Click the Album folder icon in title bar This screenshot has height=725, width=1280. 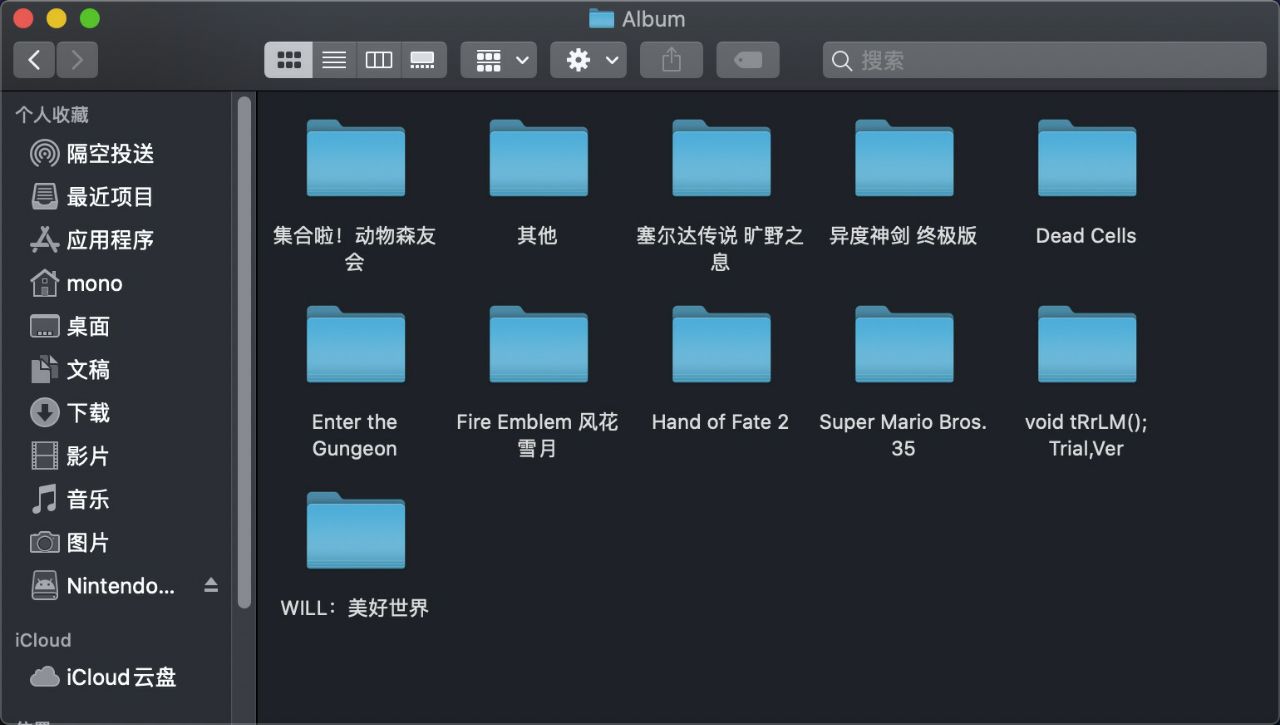tap(601, 19)
